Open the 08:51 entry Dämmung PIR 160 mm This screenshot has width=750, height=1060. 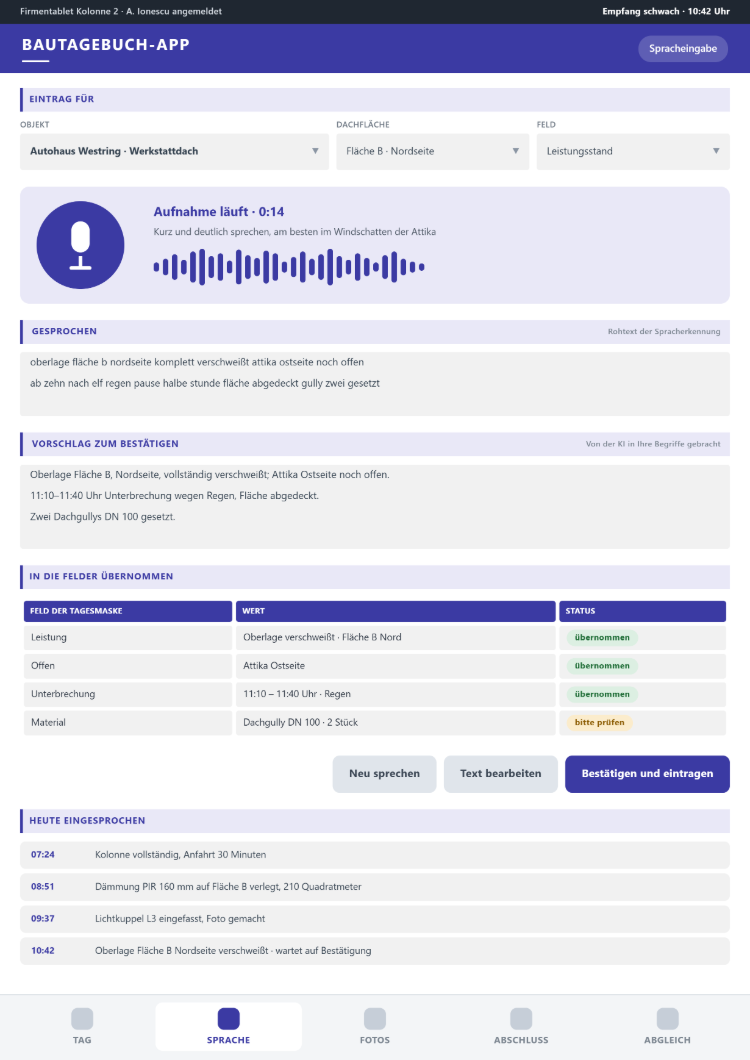(375, 887)
